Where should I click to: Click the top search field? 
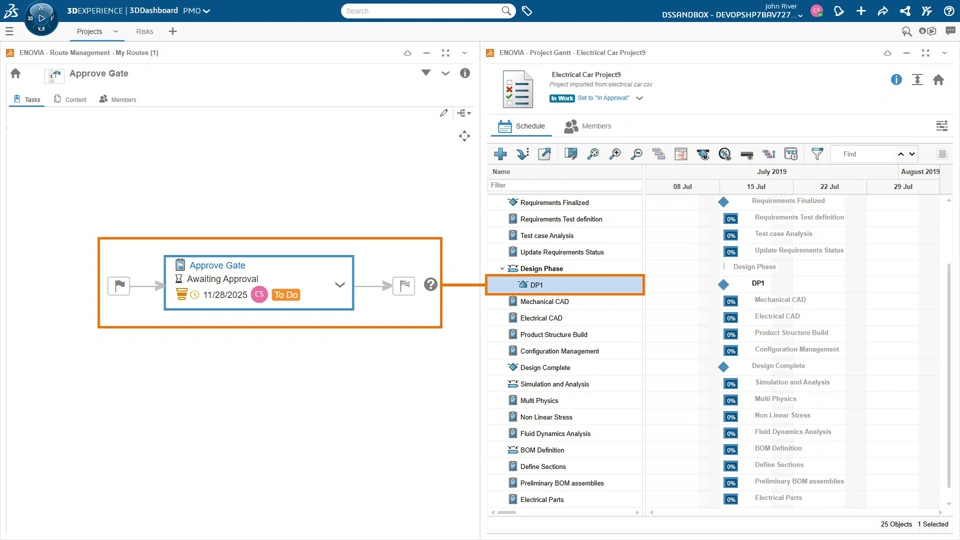(x=422, y=11)
